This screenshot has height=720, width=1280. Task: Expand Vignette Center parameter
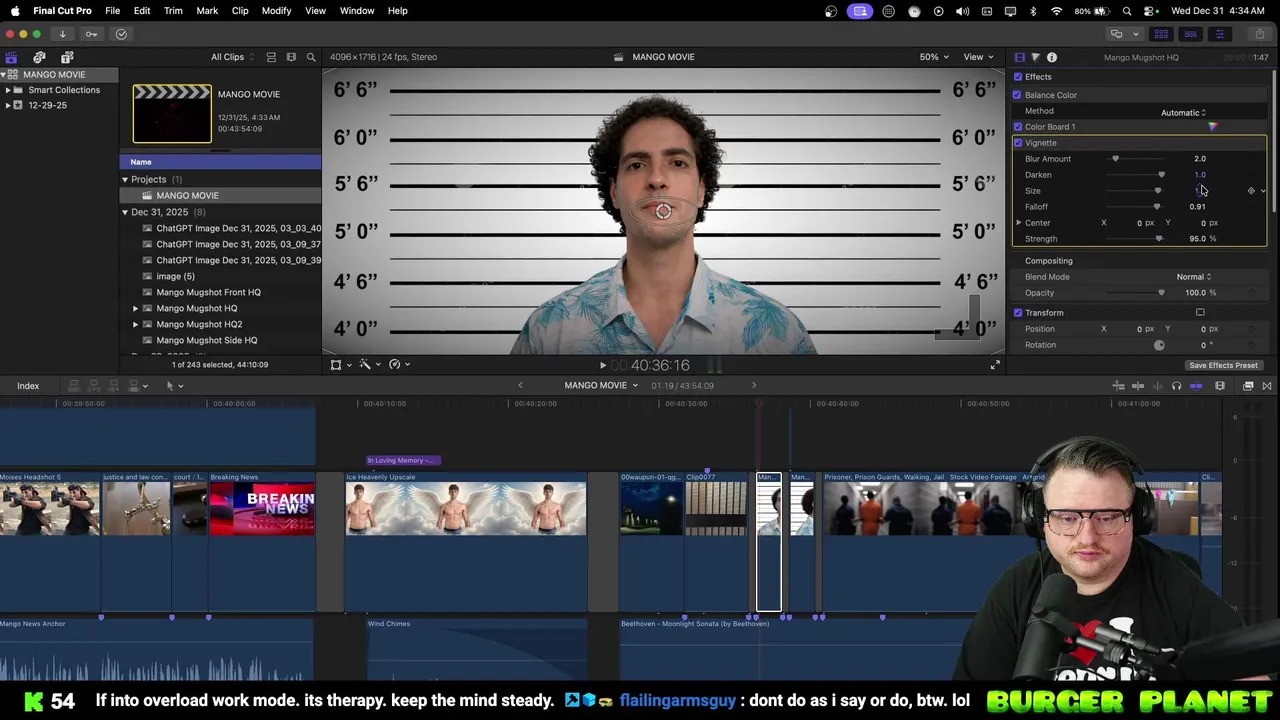click(x=1018, y=223)
